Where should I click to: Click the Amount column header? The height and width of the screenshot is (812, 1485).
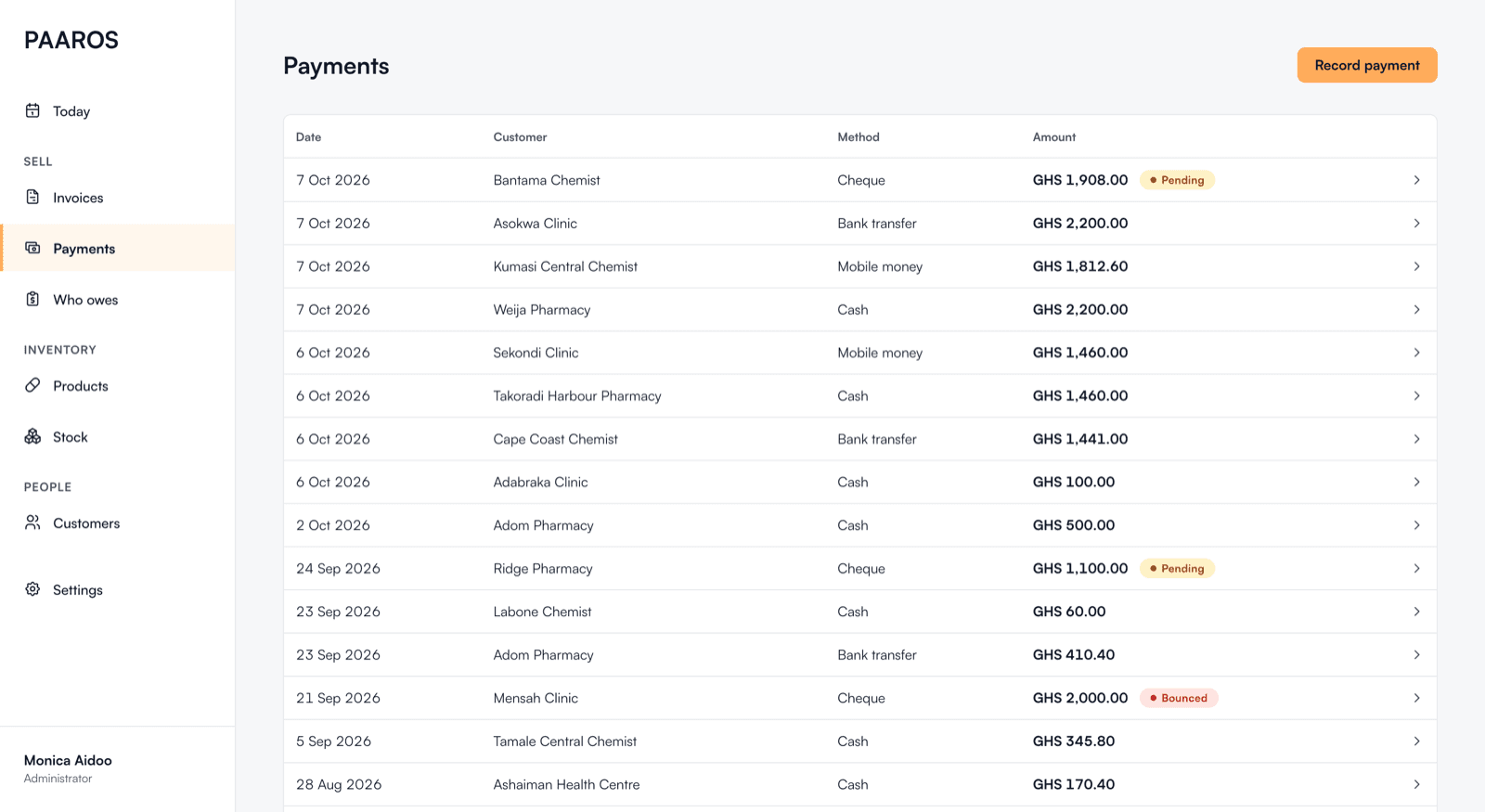tap(1054, 136)
